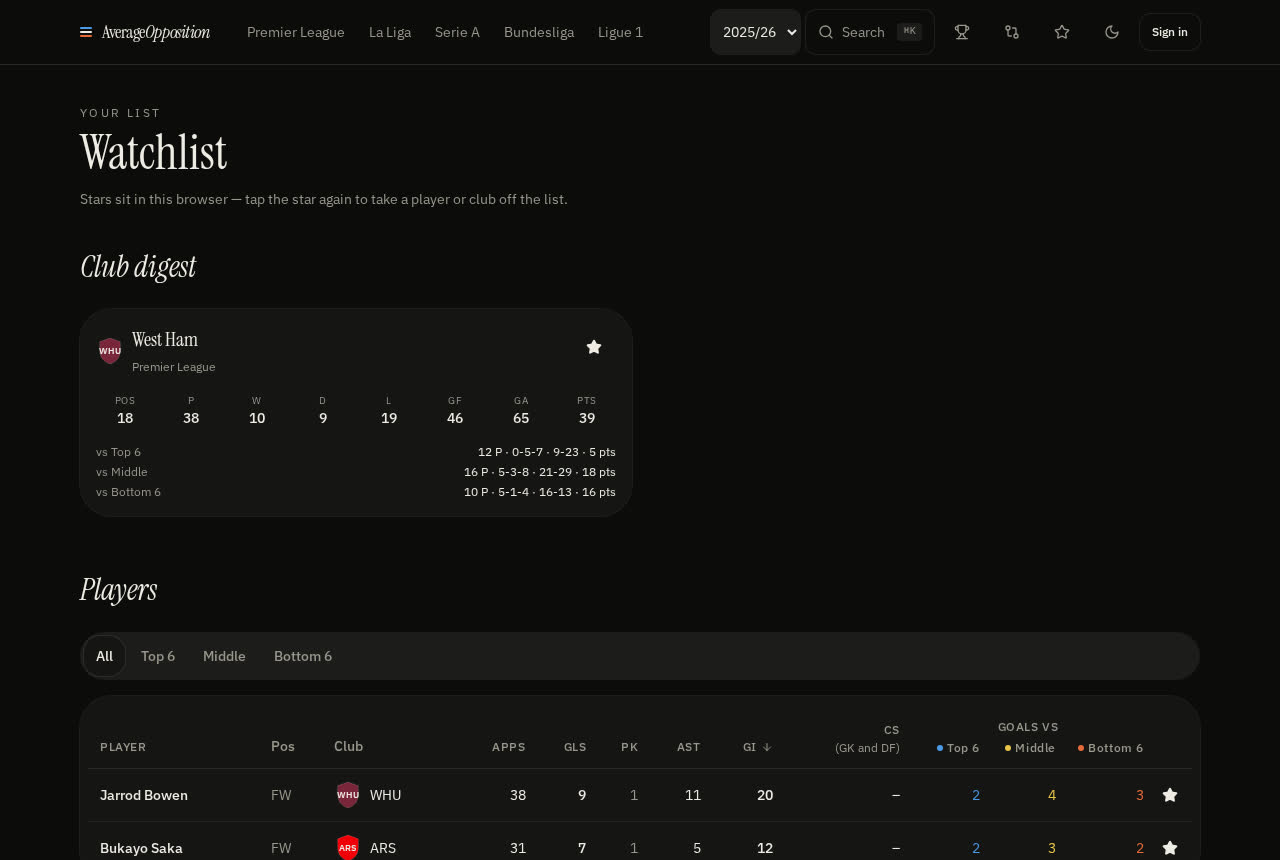The width and height of the screenshot is (1280, 860).
Task: Click '10 P · 5-1-4 · 16-13 · 16 pts' record
Action: (540, 492)
